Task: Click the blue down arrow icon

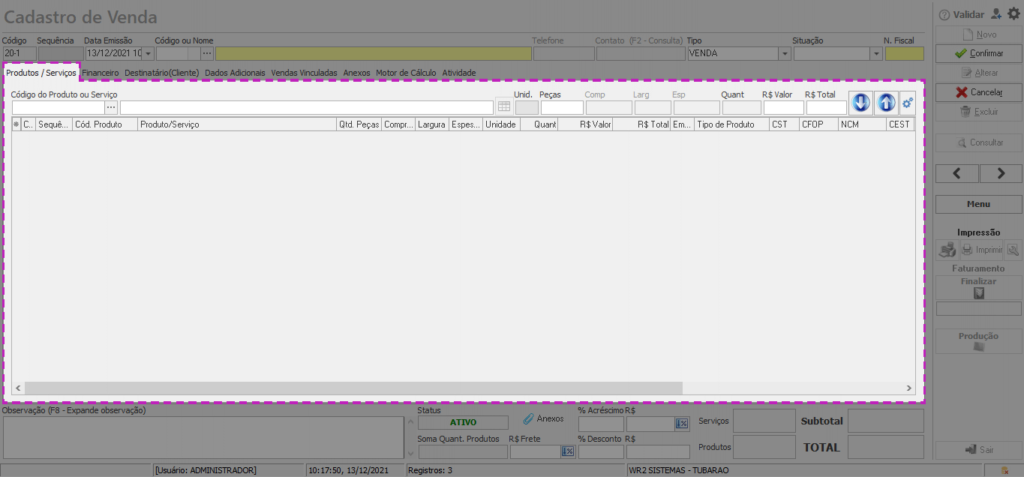Action: click(861, 103)
